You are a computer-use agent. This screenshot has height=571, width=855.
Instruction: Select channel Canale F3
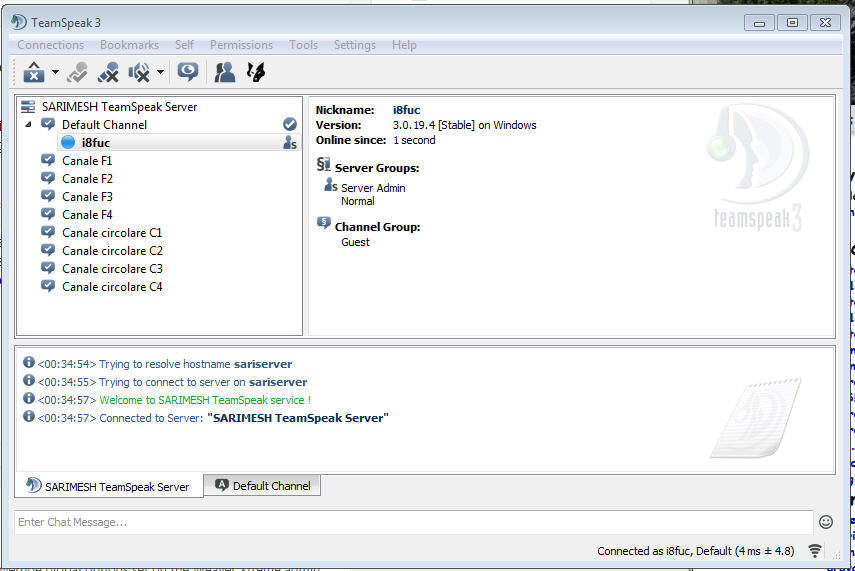pyautogui.click(x=87, y=197)
